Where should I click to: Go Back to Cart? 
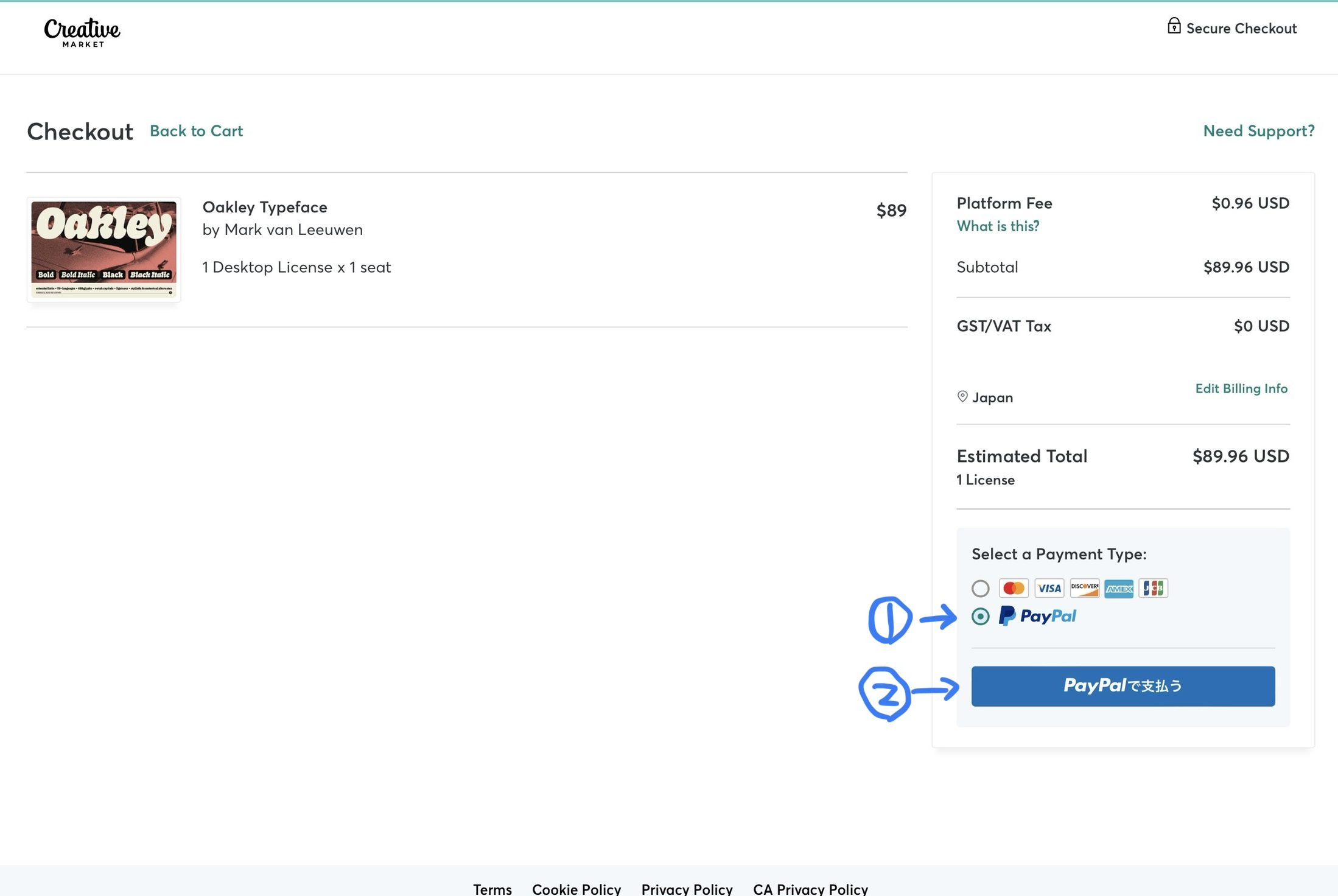pyautogui.click(x=196, y=131)
